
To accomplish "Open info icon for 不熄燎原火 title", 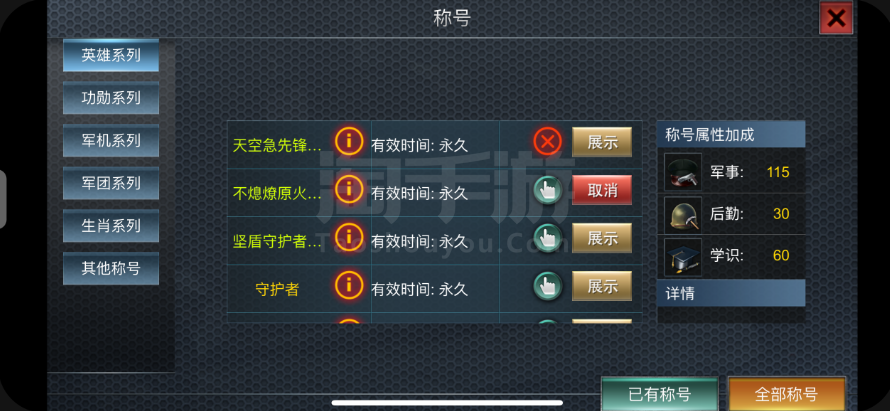I will [349, 189].
